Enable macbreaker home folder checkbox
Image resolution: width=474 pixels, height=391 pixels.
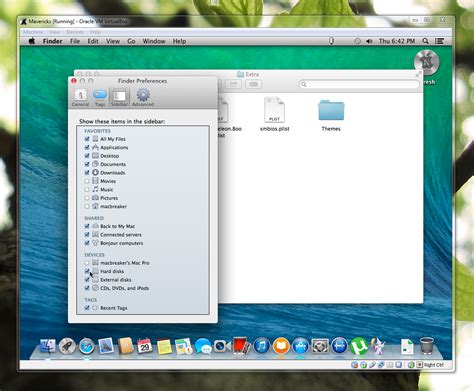87,206
